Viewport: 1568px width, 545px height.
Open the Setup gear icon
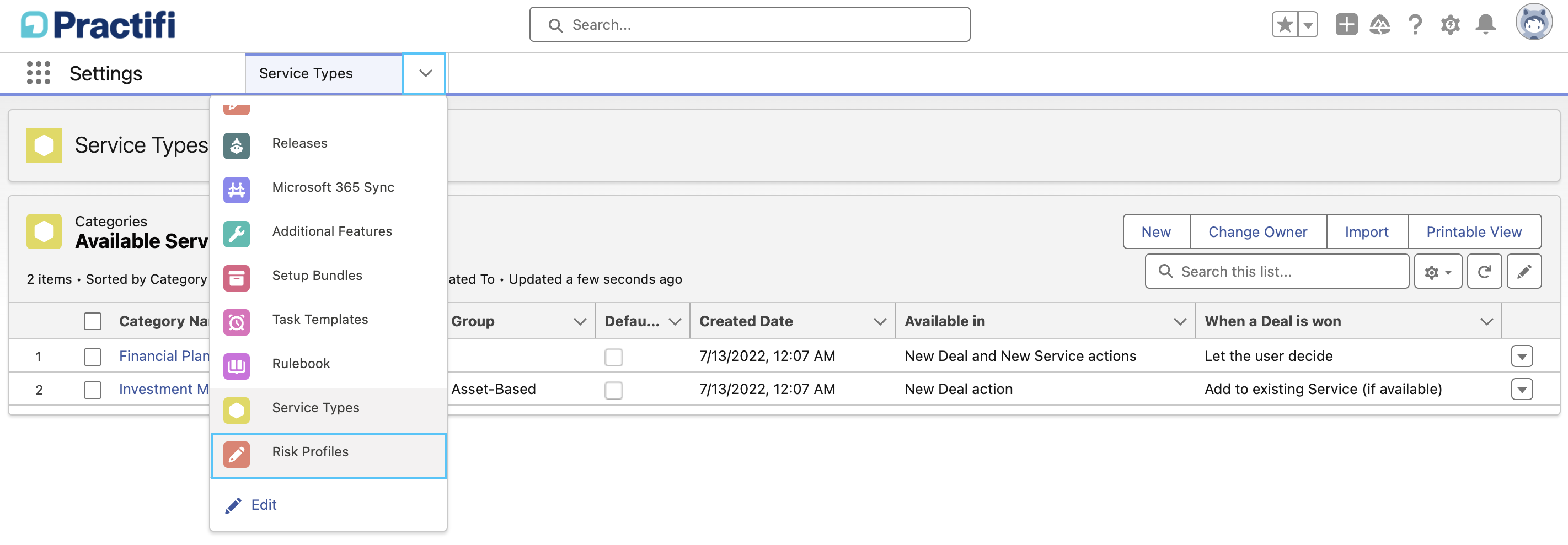coord(1451,25)
